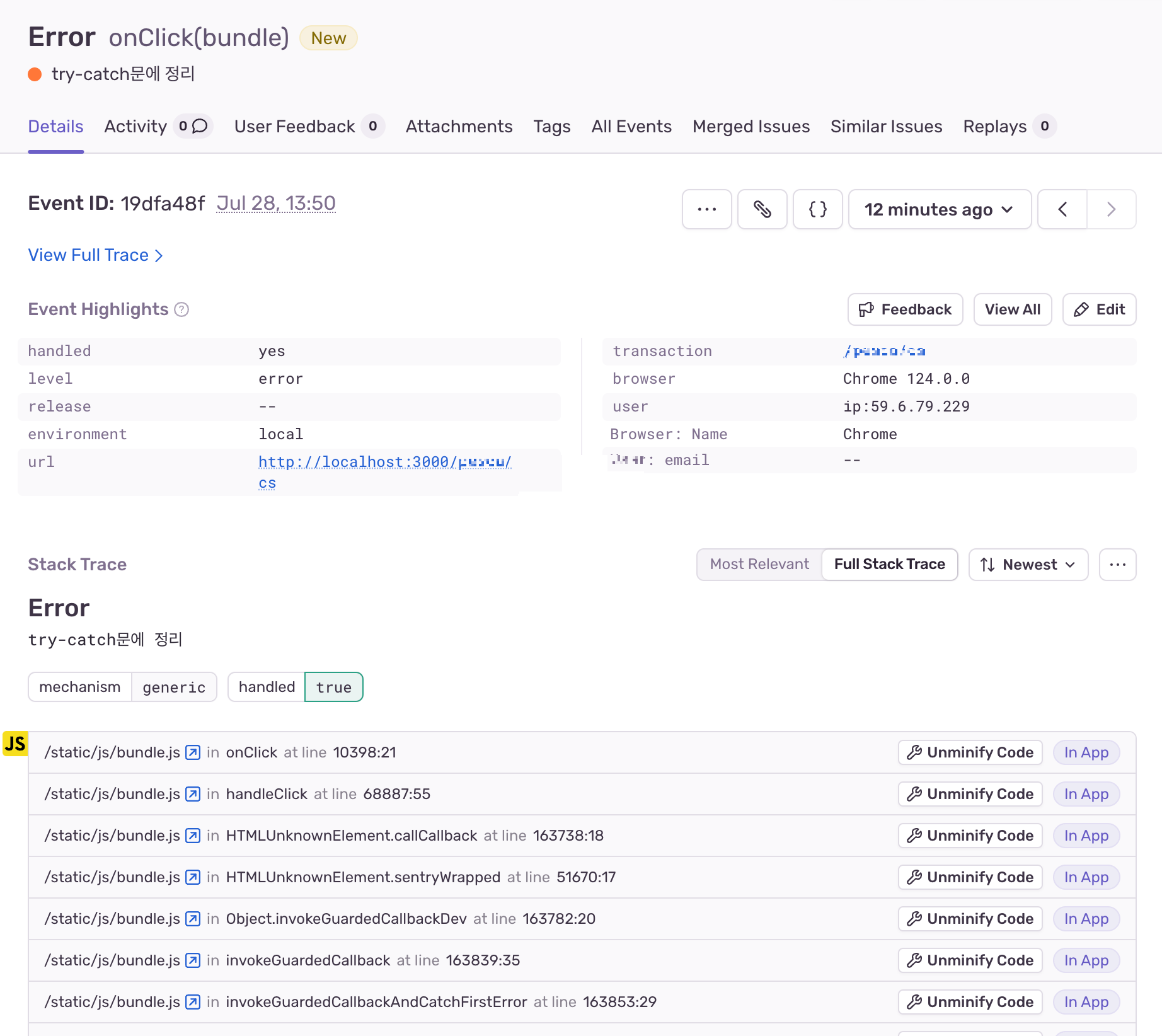Screen dimensions: 1162x1036
Task: Unminify Code for invokeGuardedCallbackAndCatchFirstError frame
Action: (970, 1002)
